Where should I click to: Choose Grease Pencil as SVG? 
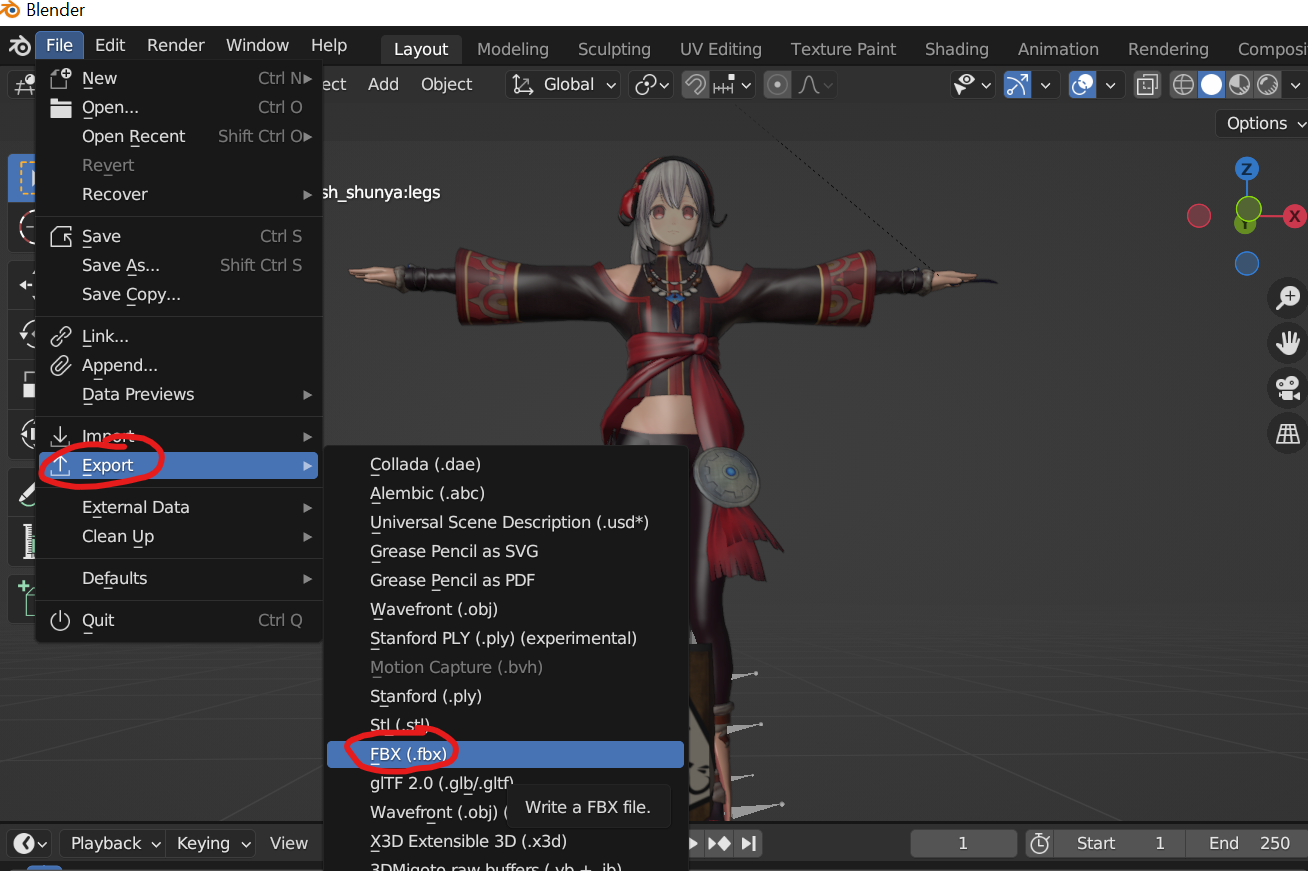pyautogui.click(x=505, y=551)
